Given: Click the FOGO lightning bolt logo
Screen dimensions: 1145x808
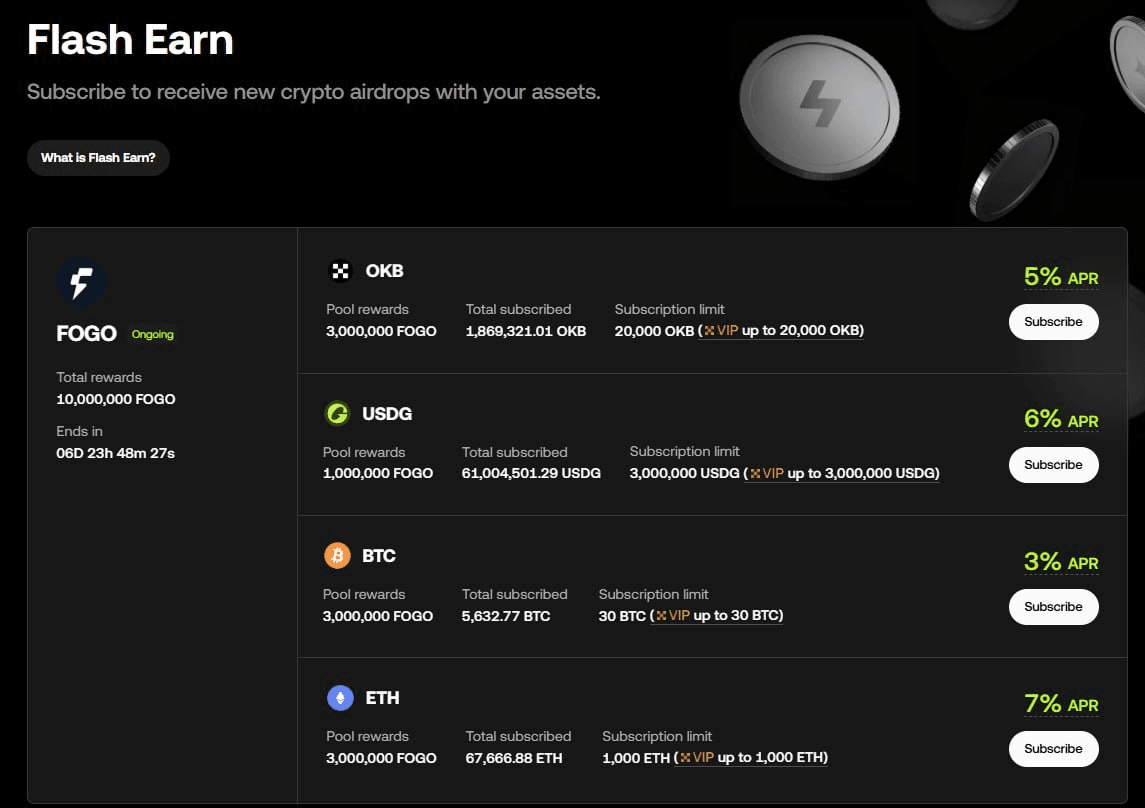Looking at the screenshot, I should [83, 282].
